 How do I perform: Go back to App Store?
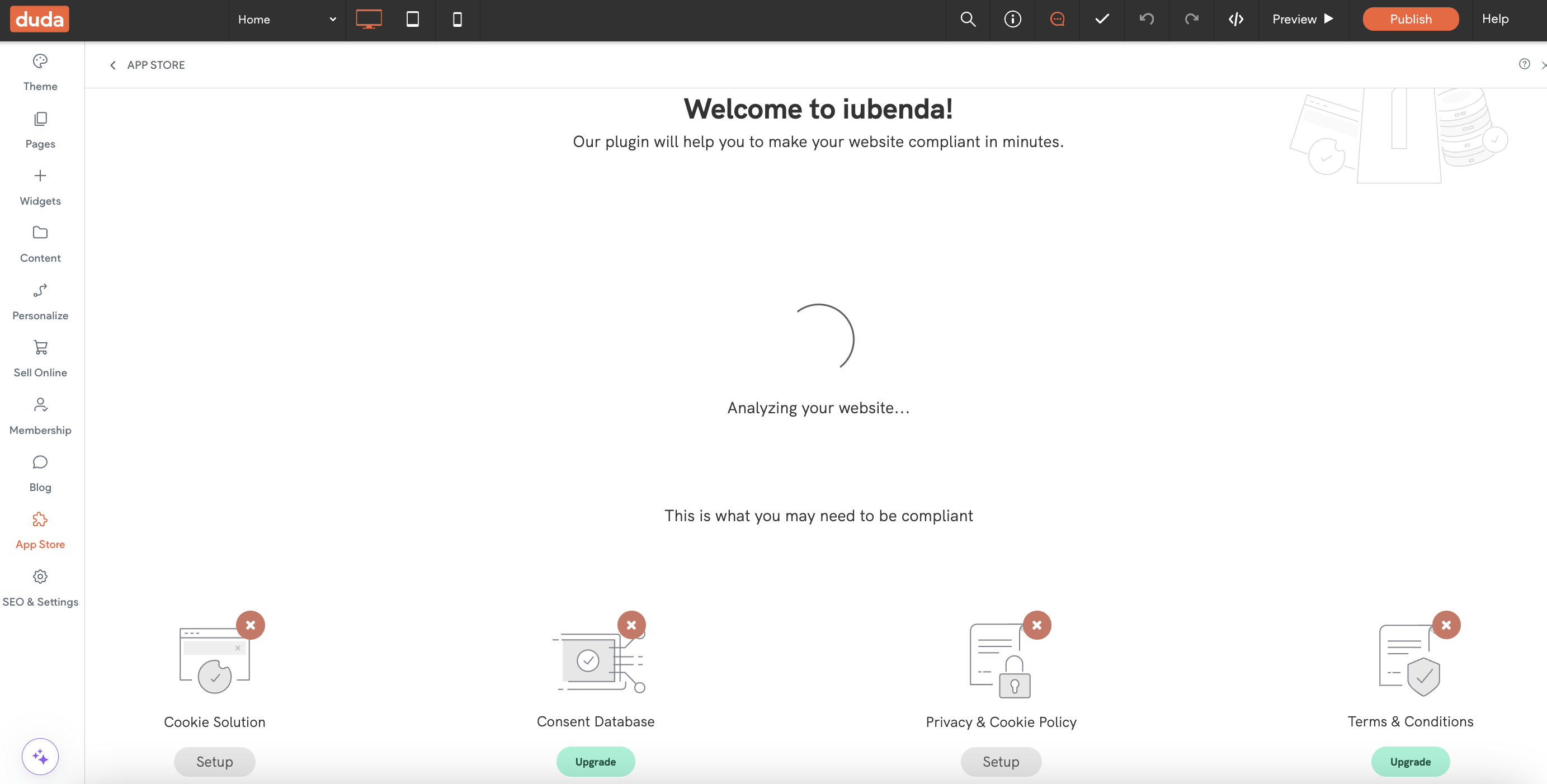tap(148, 65)
